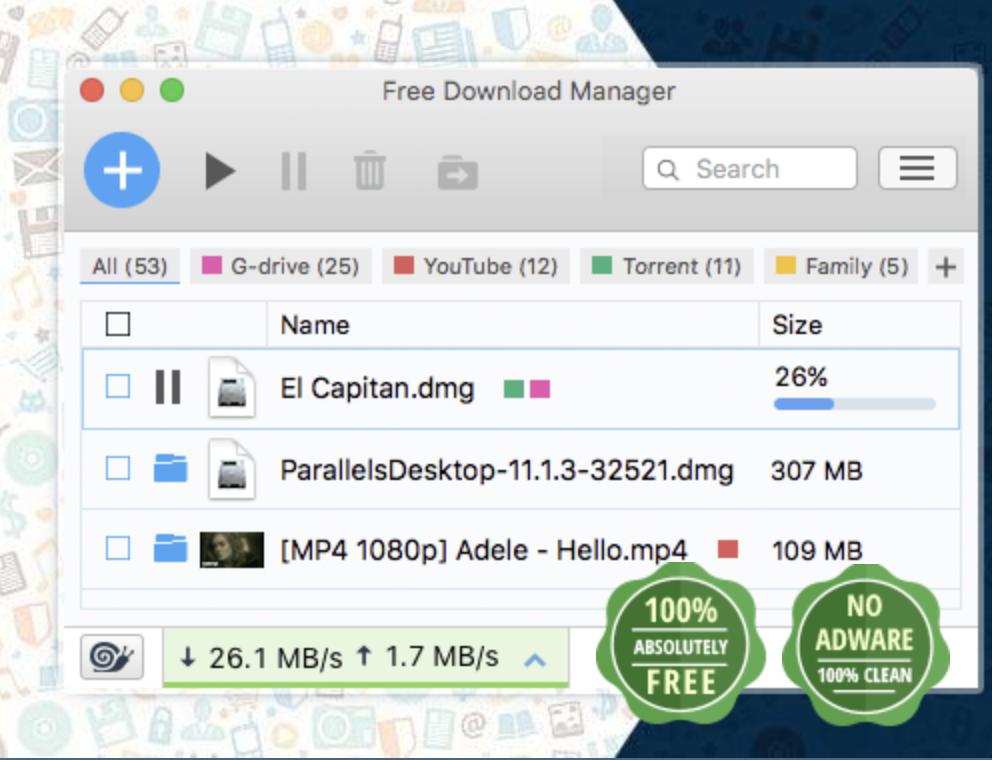
Task: Check the Adele - Hello.mp4 checkbox
Action: pyautogui.click(x=118, y=548)
